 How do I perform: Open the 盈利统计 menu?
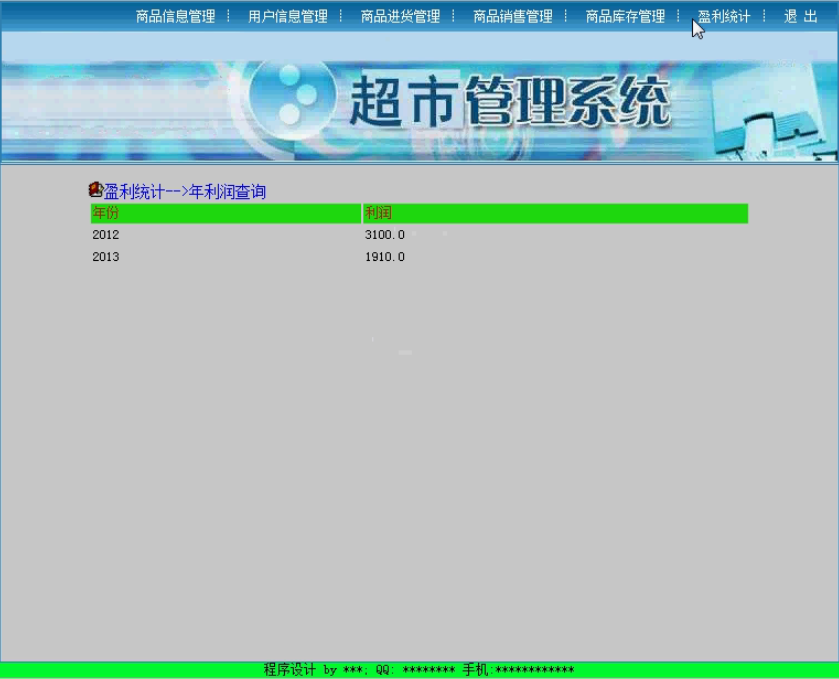(724, 17)
